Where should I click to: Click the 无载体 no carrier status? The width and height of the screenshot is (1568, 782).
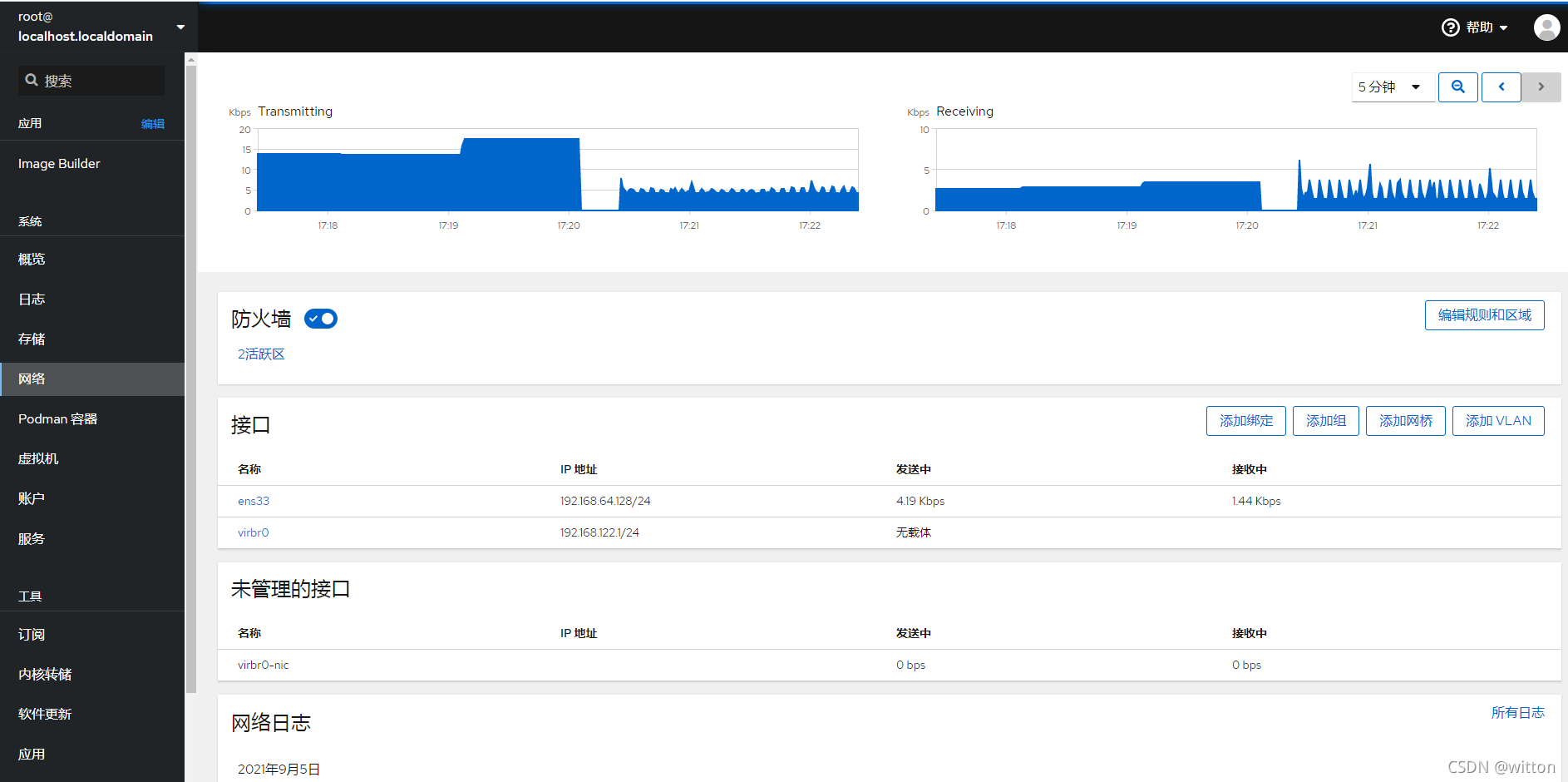click(914, 533)
